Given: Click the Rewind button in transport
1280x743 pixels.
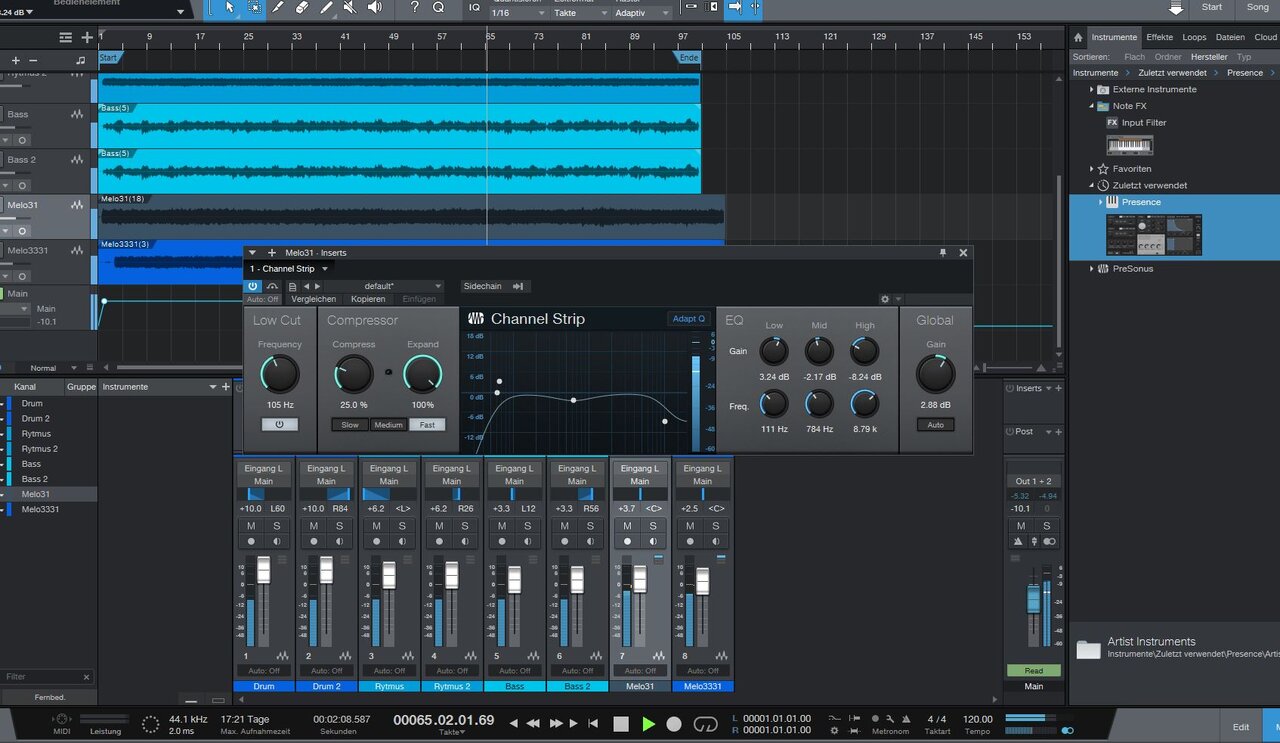Looking at the screenshot, I should coord(533,723).
